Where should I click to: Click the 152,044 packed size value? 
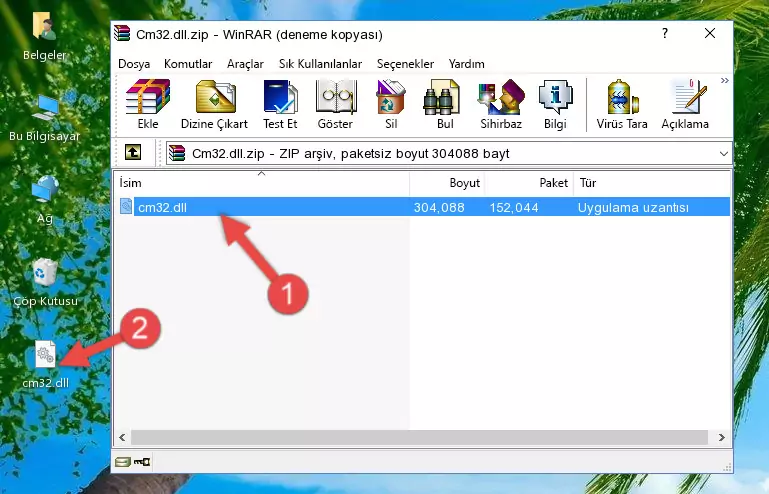click(514, 208)
